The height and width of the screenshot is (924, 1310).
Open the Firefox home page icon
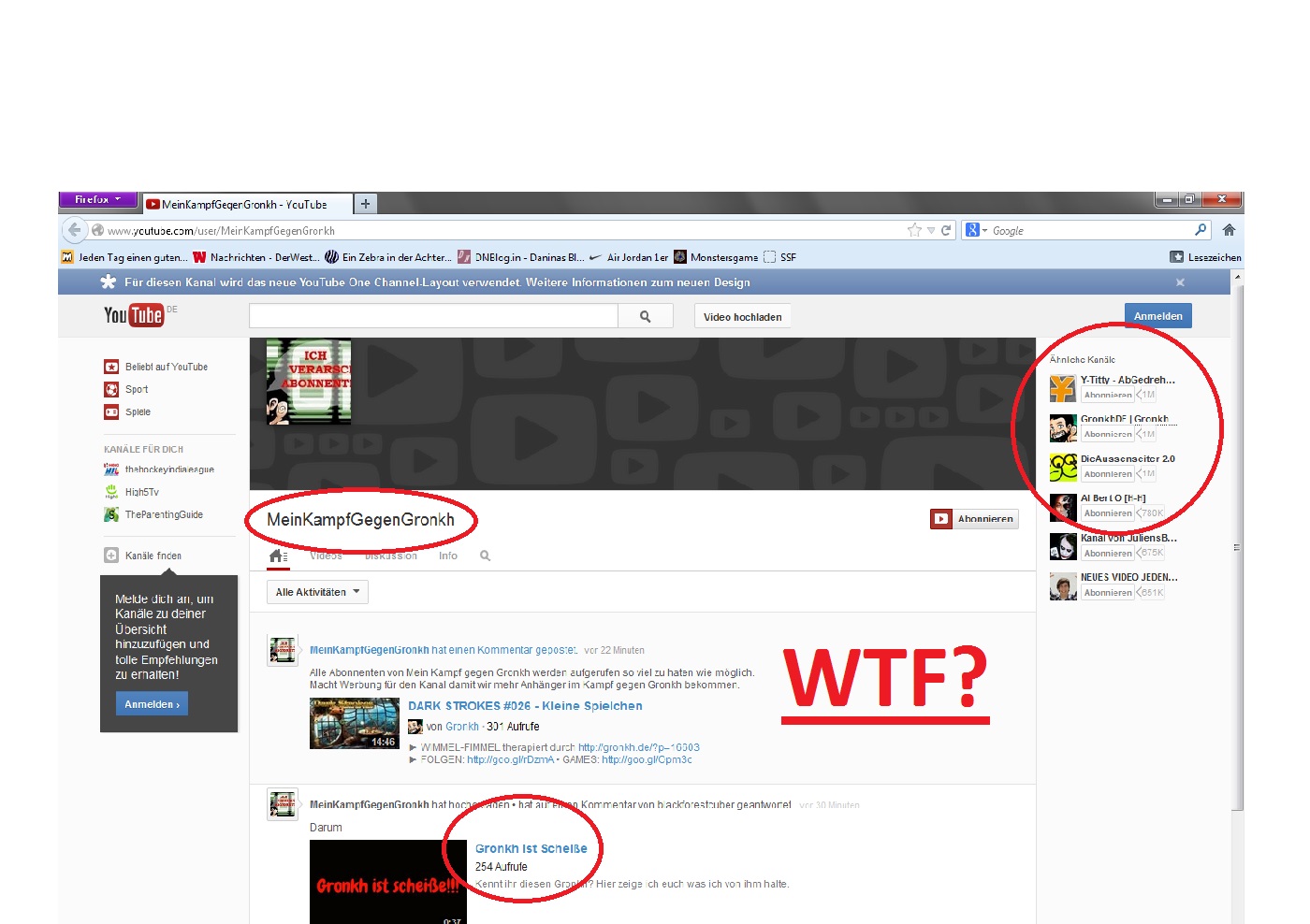click(x=1229, y=230)
